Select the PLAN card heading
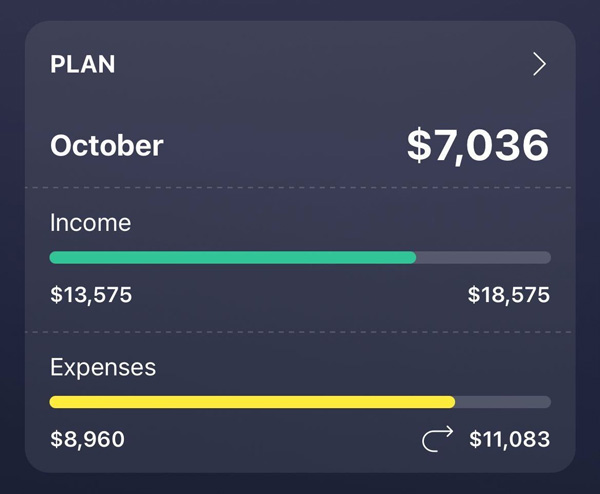The width and height of the screenshot is (600, 494). (x=83, y=65)
